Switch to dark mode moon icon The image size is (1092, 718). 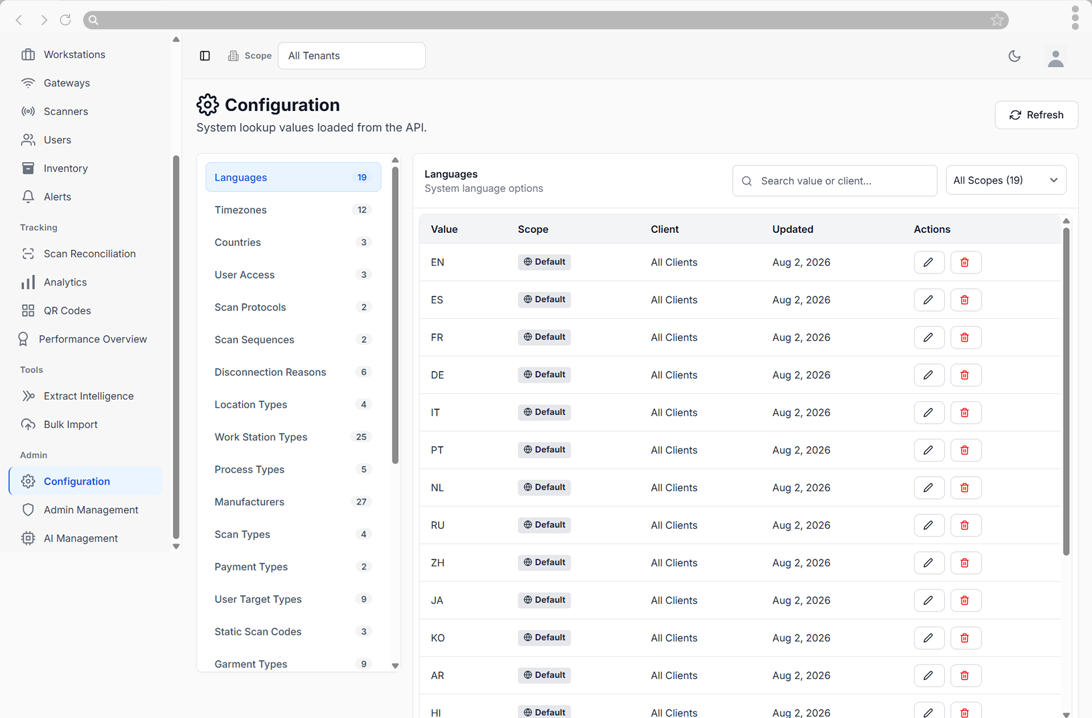tap(1015, 56)
